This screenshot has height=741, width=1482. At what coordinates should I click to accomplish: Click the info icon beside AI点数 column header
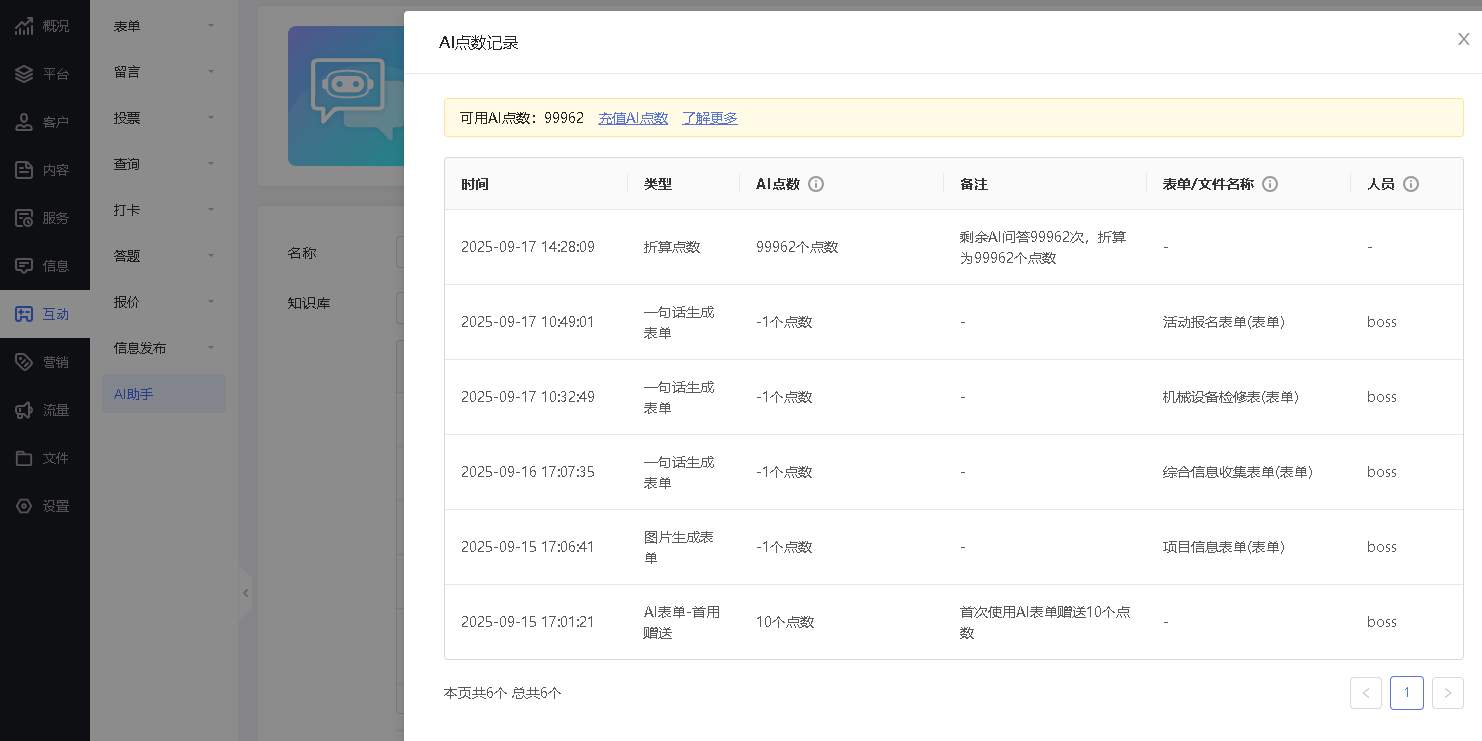[x=816, y=184]
